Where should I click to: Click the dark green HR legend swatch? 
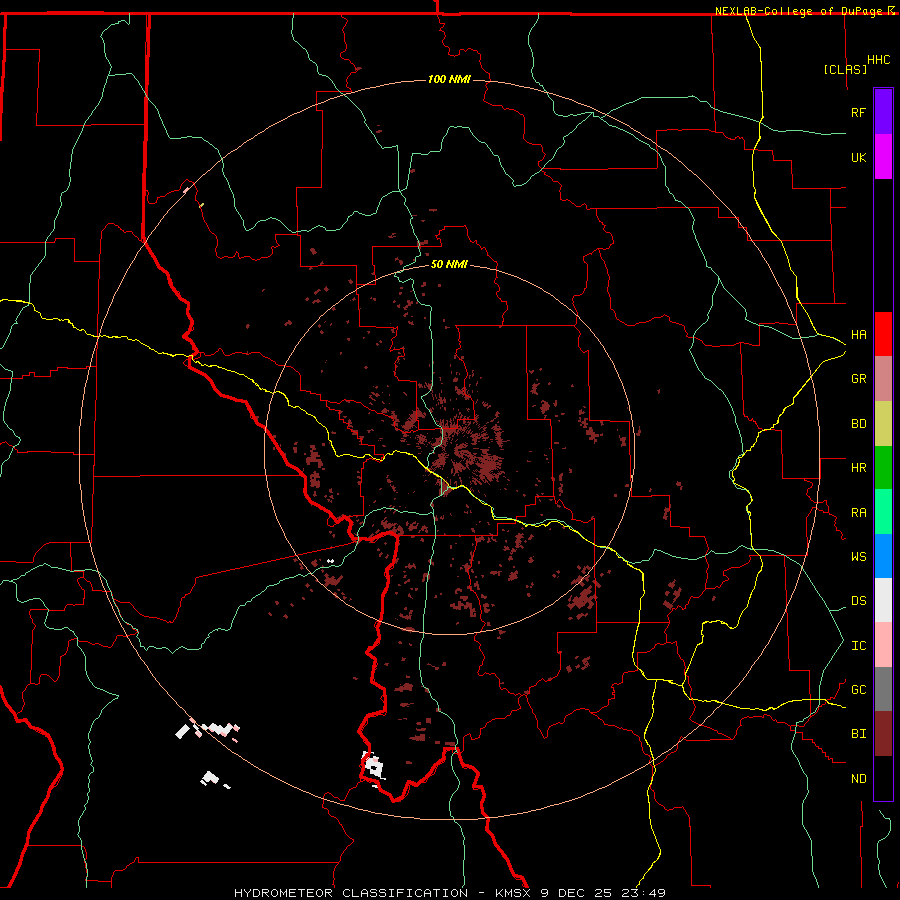(883, 468)
